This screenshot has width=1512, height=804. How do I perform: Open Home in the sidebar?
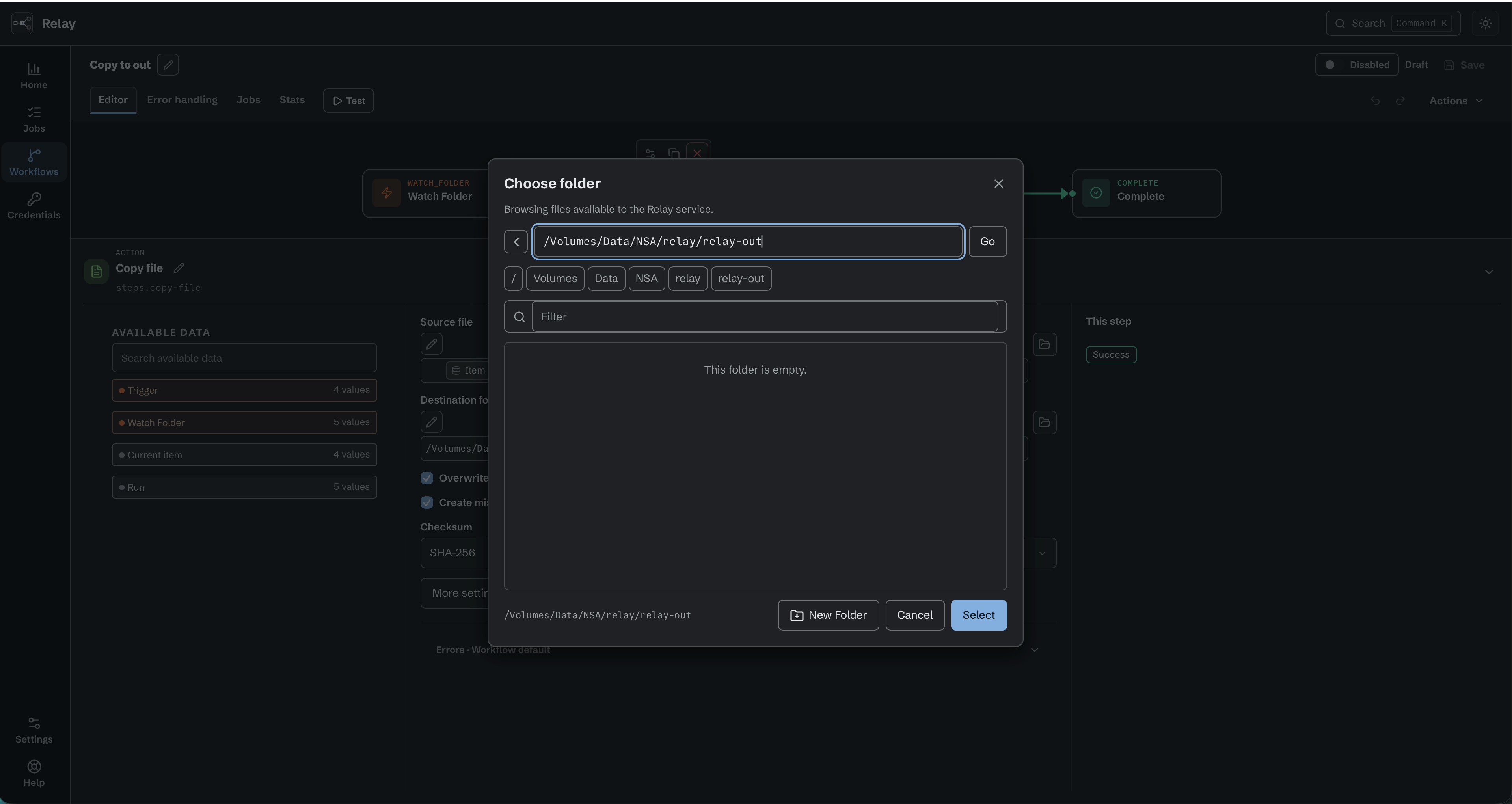pos(34,76)
